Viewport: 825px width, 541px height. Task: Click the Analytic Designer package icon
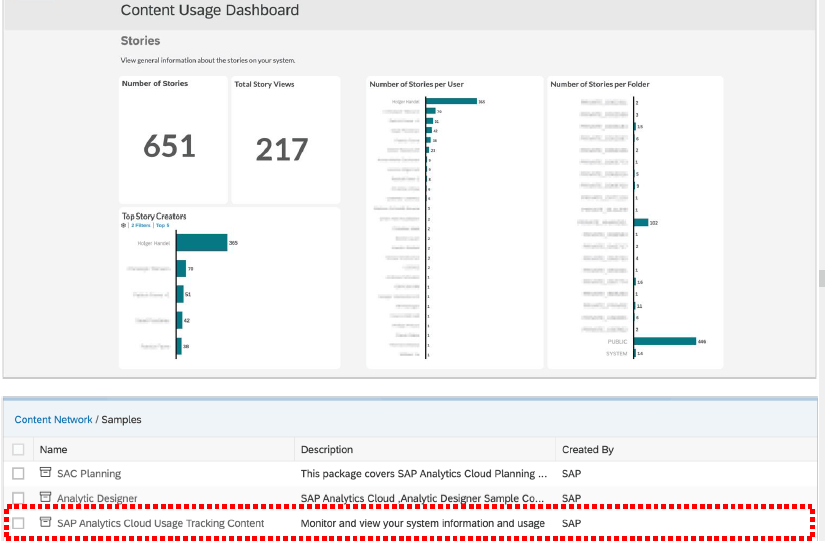tap(45, 497)
